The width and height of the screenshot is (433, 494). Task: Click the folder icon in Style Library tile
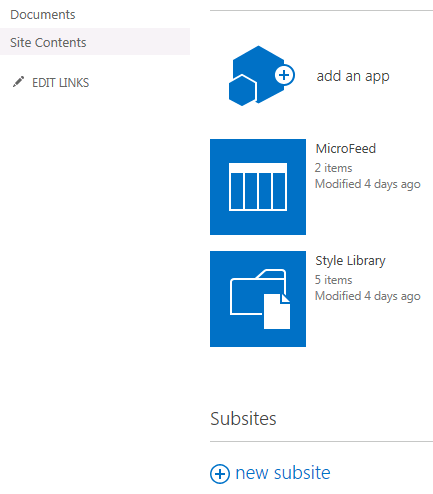point(258,292)
